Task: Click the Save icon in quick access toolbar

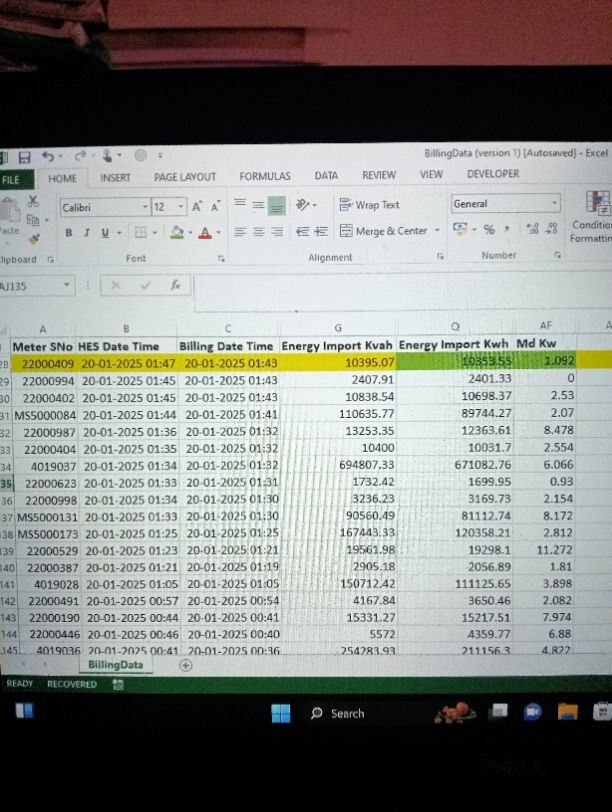Action: [24, 157]
